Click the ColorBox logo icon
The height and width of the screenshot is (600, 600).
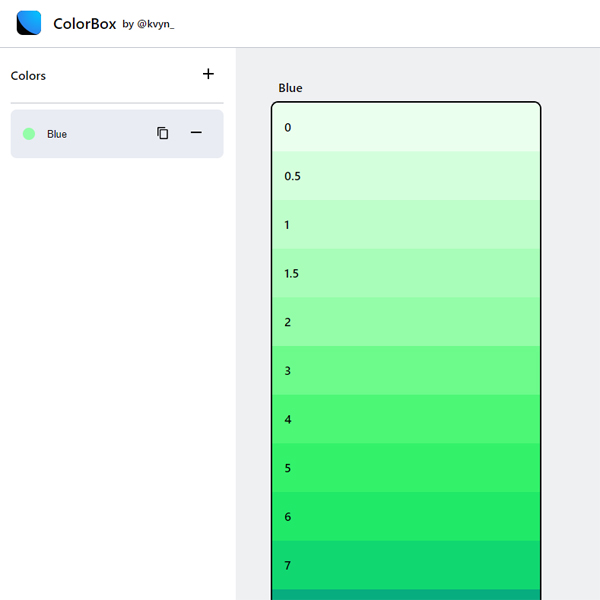pyautogui.click(x=29, y=23)
